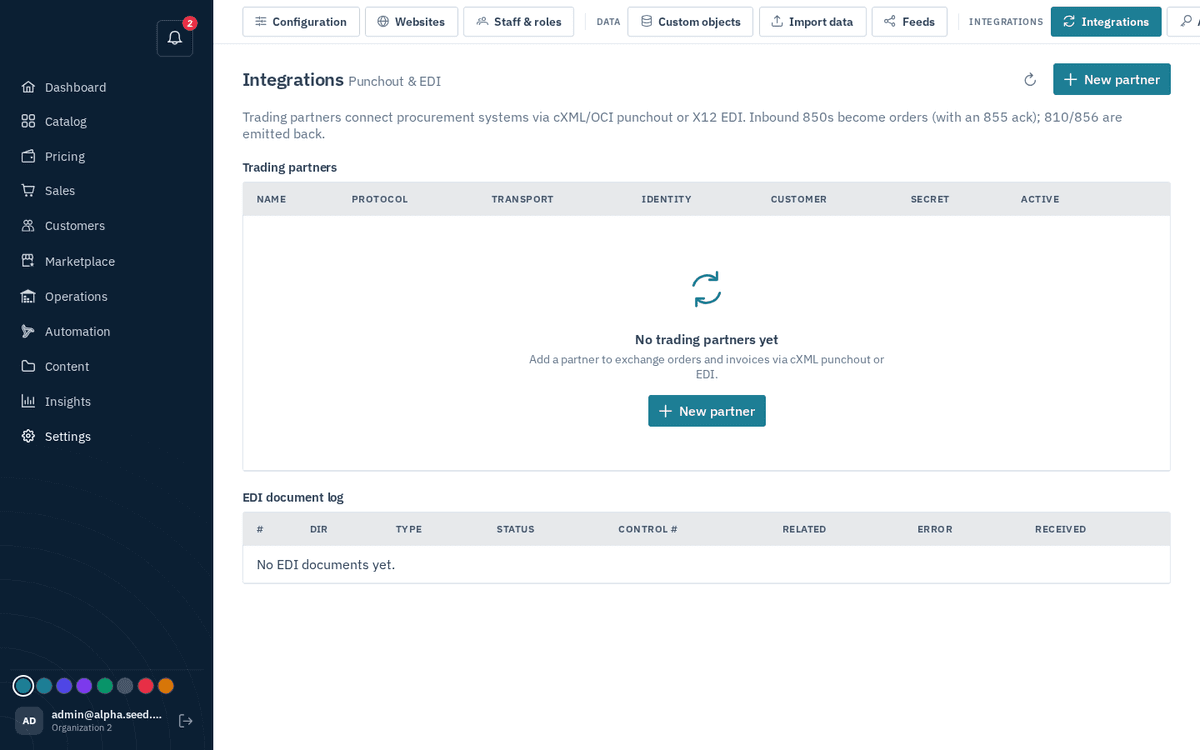Click the CUSTOMER column header
The width and height of the screenshot is (1200, 750).
(x=798, y=199)
